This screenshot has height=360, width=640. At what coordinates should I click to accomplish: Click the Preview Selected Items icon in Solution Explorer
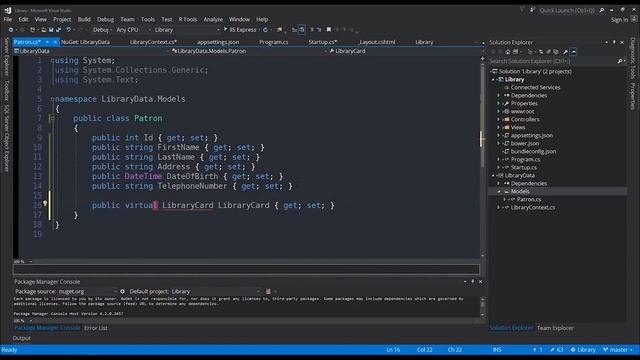pyautogui.click(x=573, y=52)
